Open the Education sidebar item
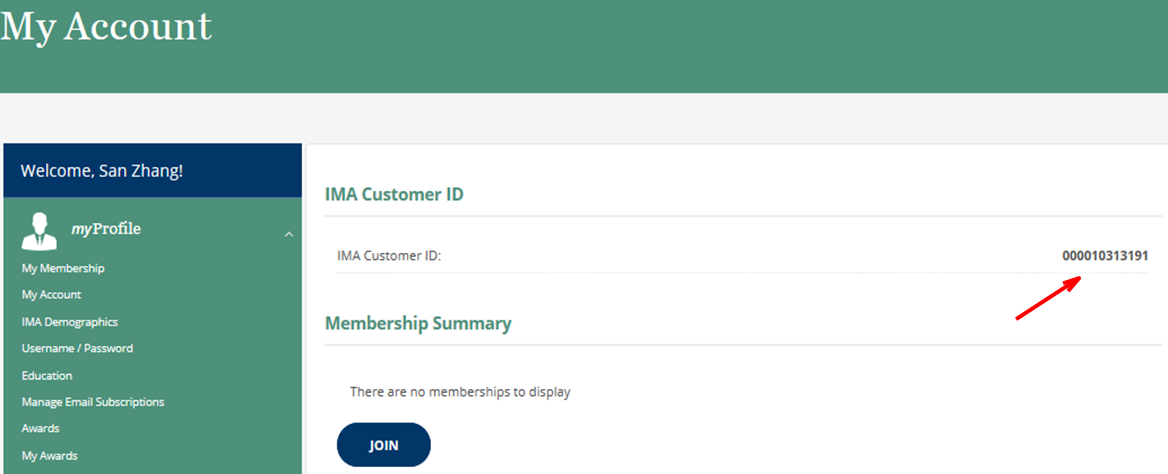 coord(47,376)
